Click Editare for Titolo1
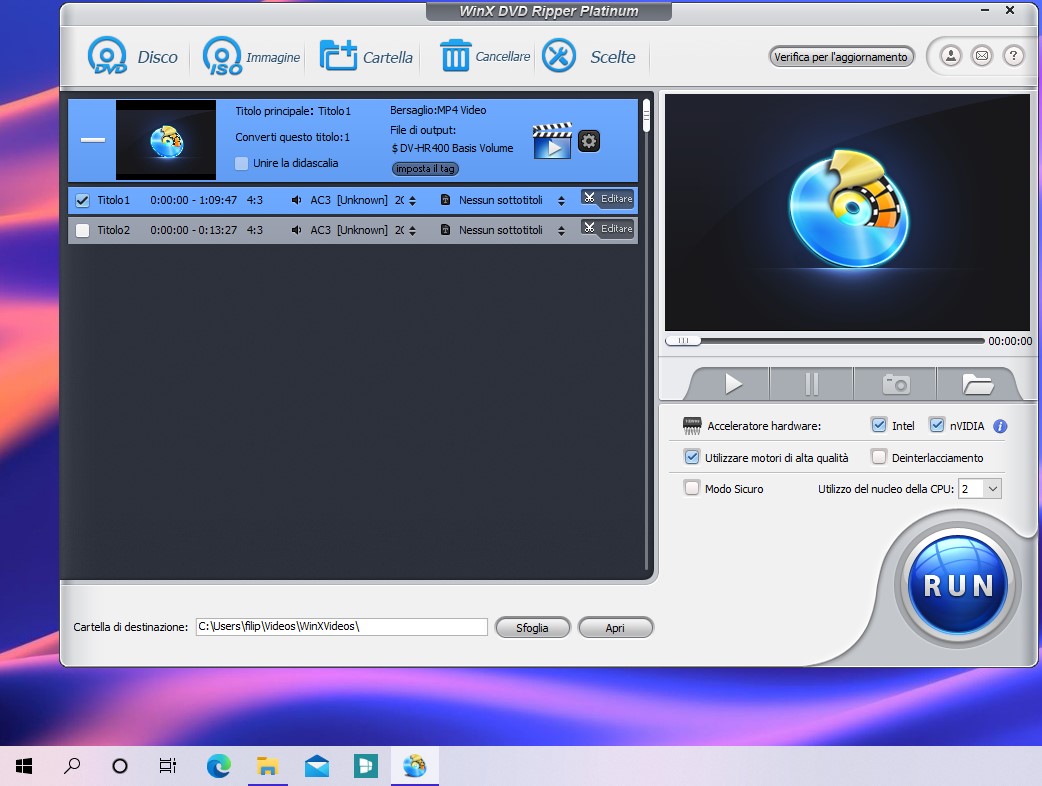The width and height of the screenshot is (1042, 786). click(x=607, y=199)
